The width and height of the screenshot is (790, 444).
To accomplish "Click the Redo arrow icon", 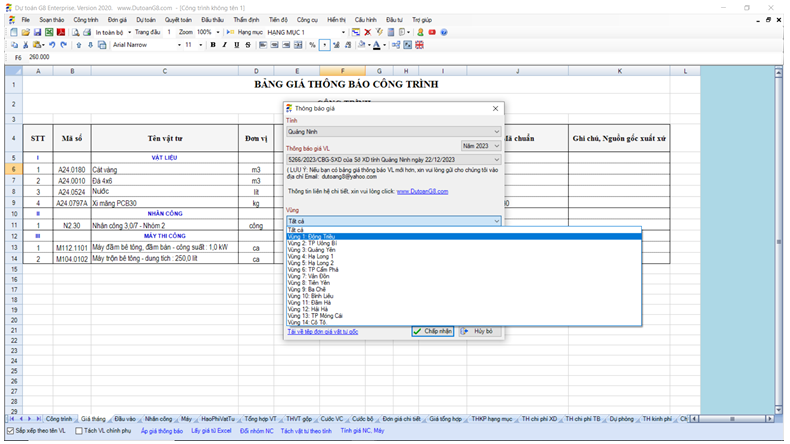I will point(63,45).
